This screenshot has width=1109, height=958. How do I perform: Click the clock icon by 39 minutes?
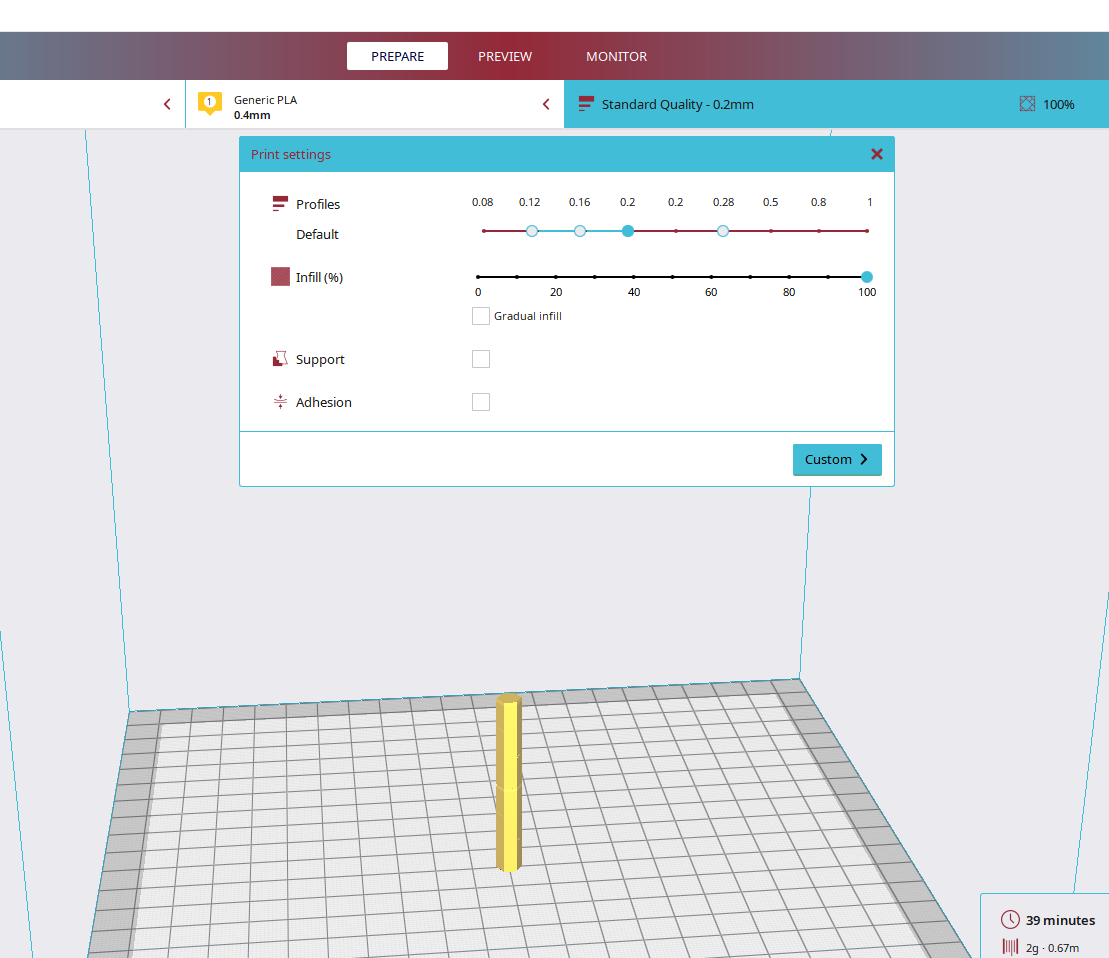coord(1010,919)
